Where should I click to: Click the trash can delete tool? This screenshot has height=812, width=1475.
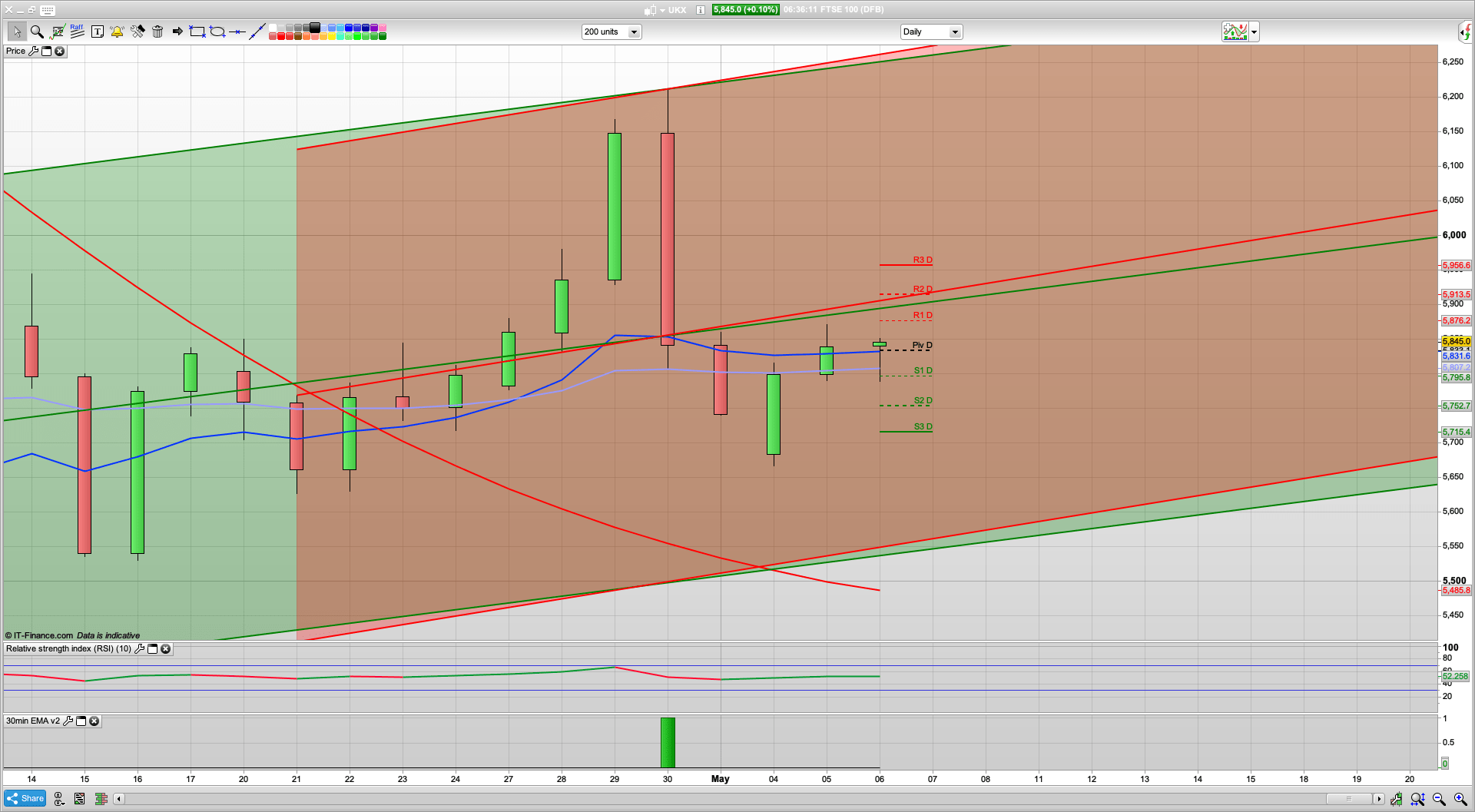coord(157,31)
